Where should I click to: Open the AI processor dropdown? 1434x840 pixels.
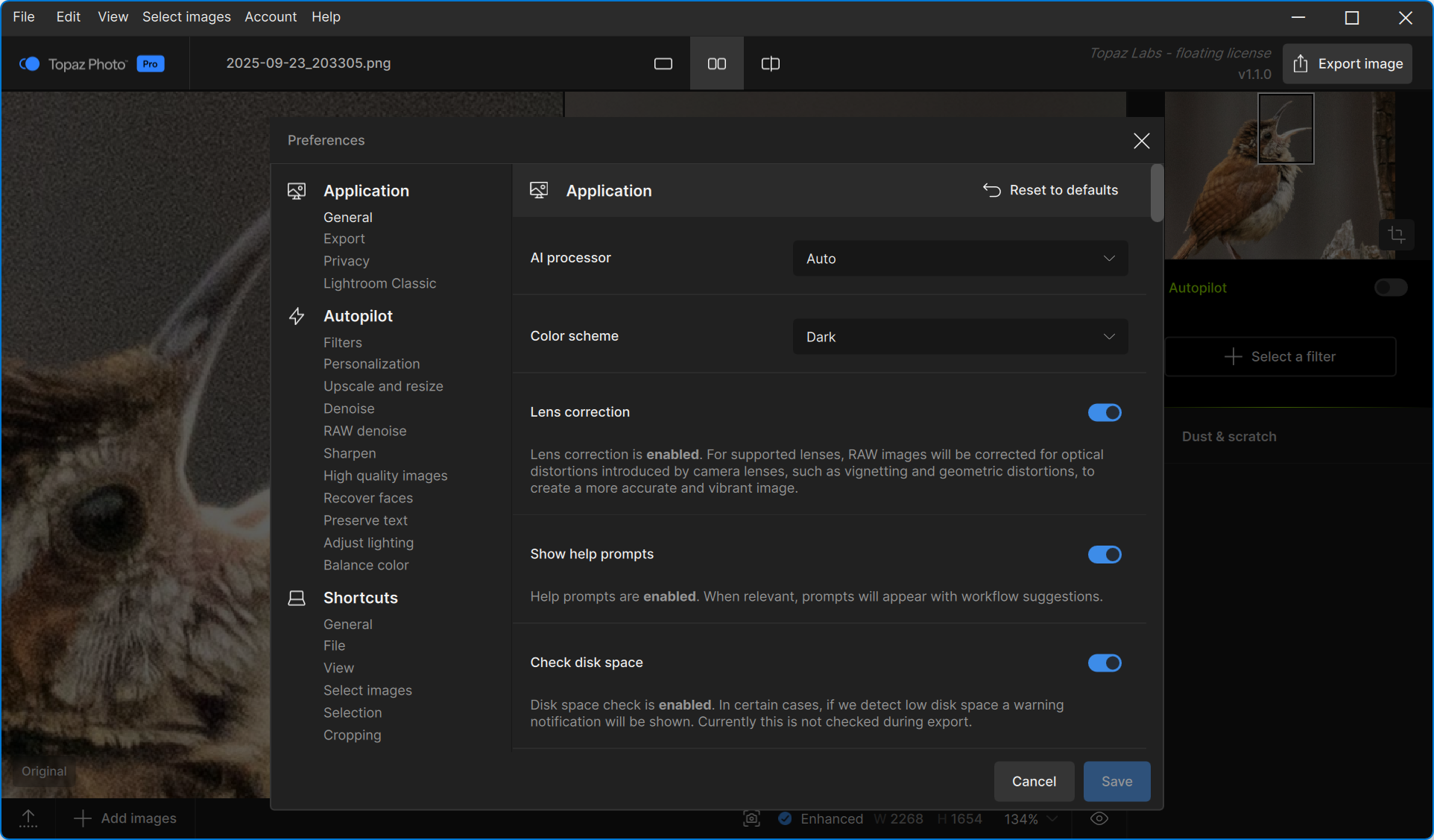pyautogui.click(x=959, y=259)
